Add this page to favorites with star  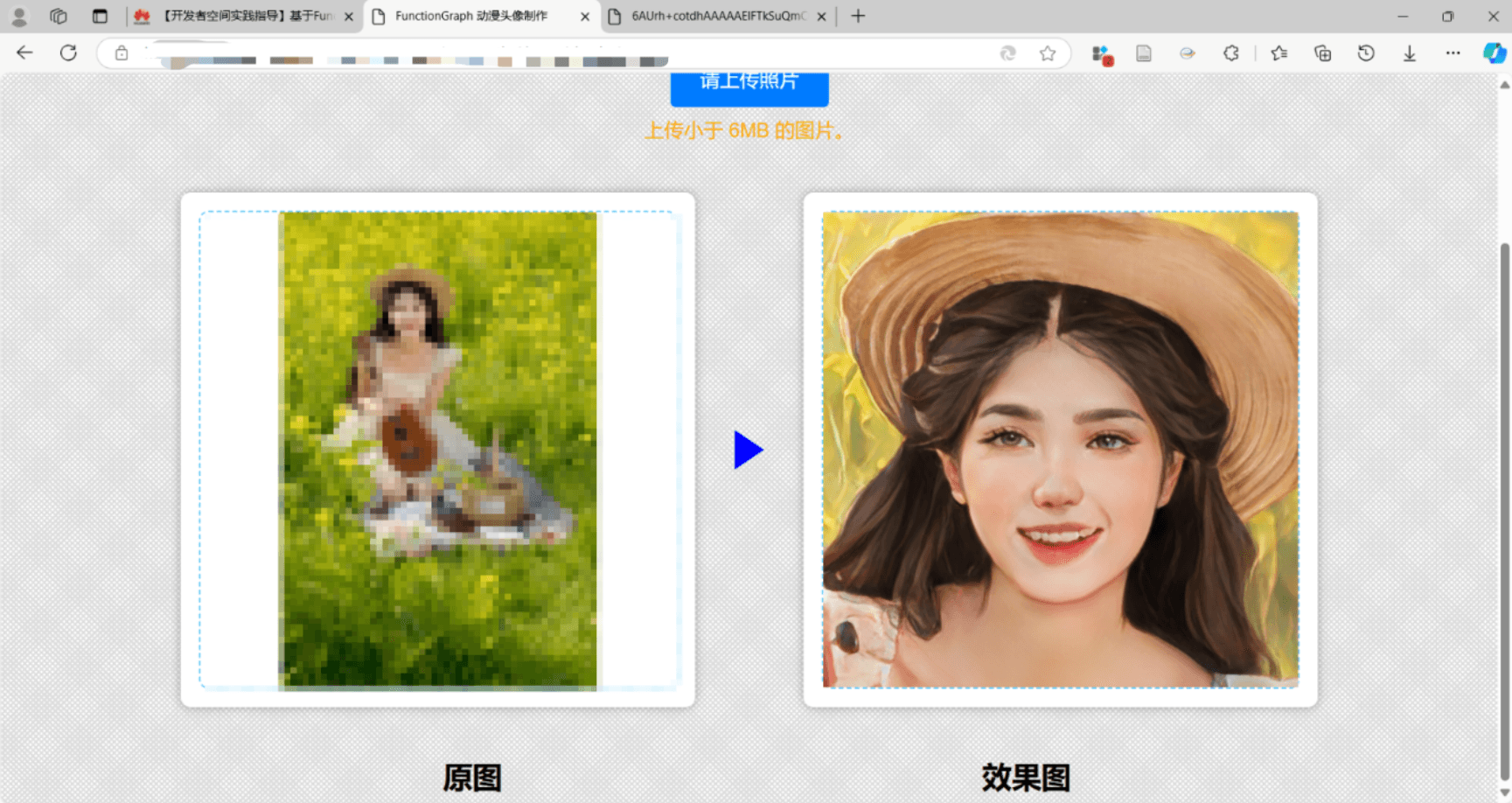[1048, 53]
